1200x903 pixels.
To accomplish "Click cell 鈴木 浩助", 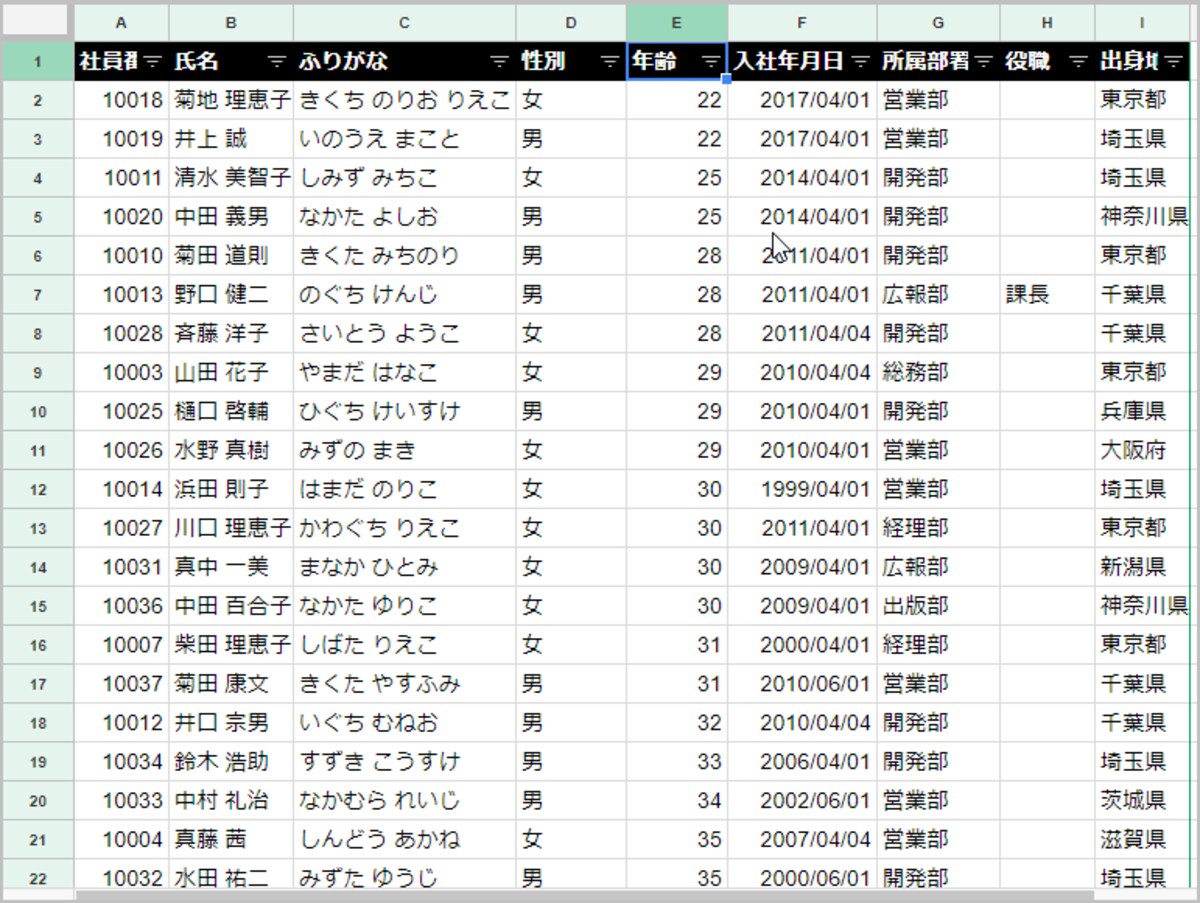I will pyautogui.click(x=231, y=762).
